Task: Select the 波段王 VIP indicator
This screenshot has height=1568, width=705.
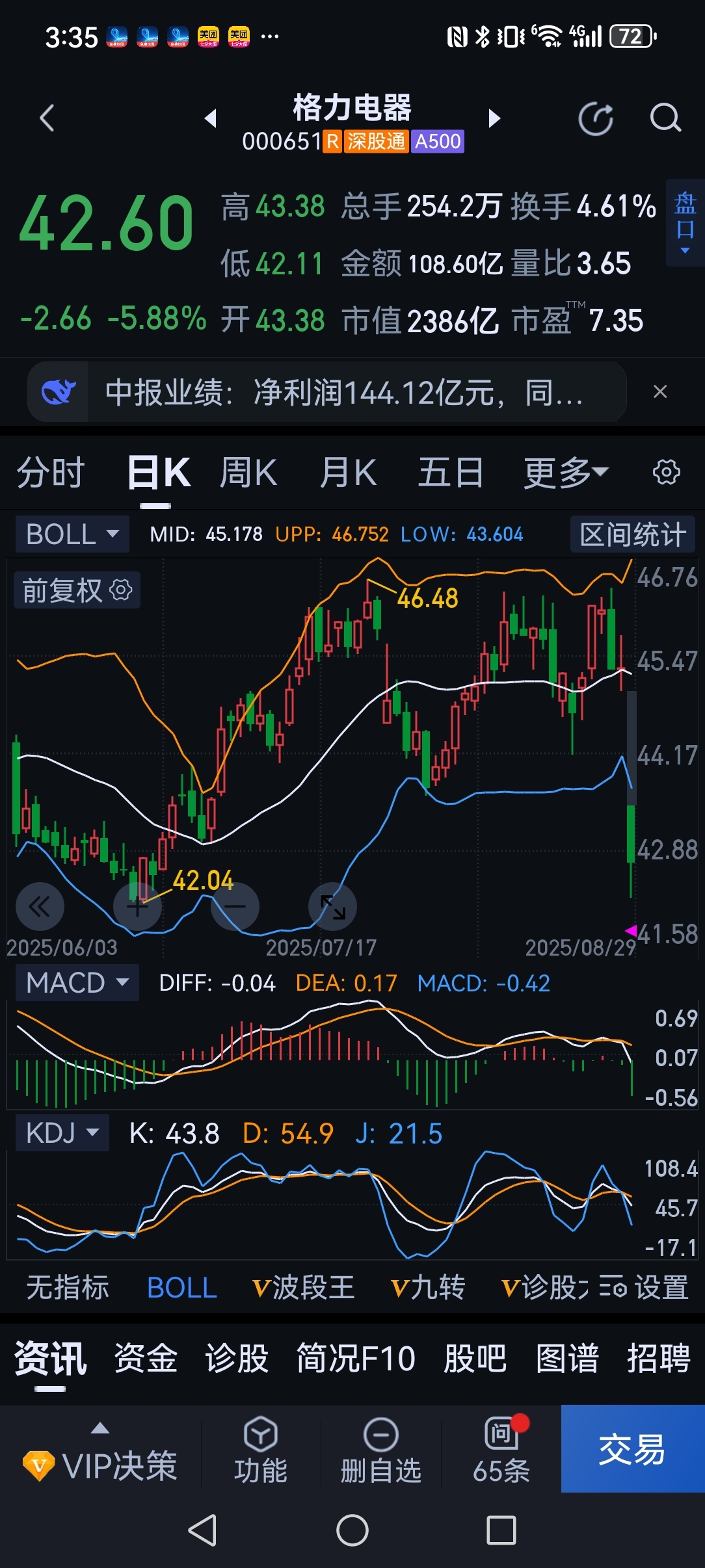Action: pos(303,1287)
